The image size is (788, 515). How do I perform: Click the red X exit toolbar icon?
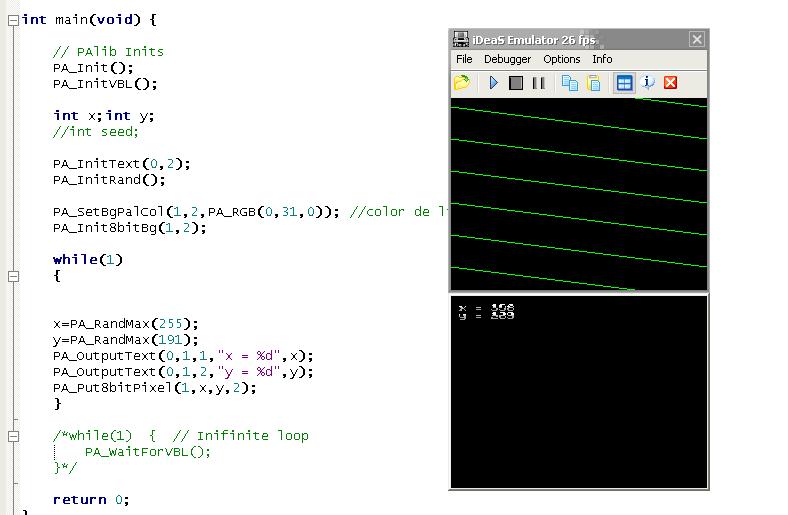(x=671, y=83)
